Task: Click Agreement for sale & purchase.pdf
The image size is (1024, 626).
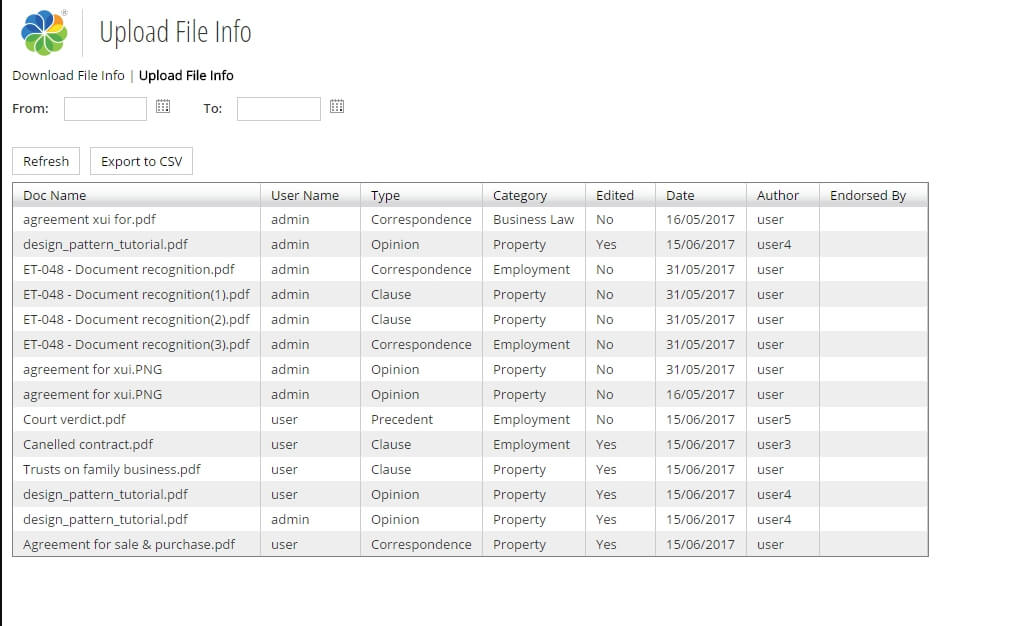Action: click(129, 544)
